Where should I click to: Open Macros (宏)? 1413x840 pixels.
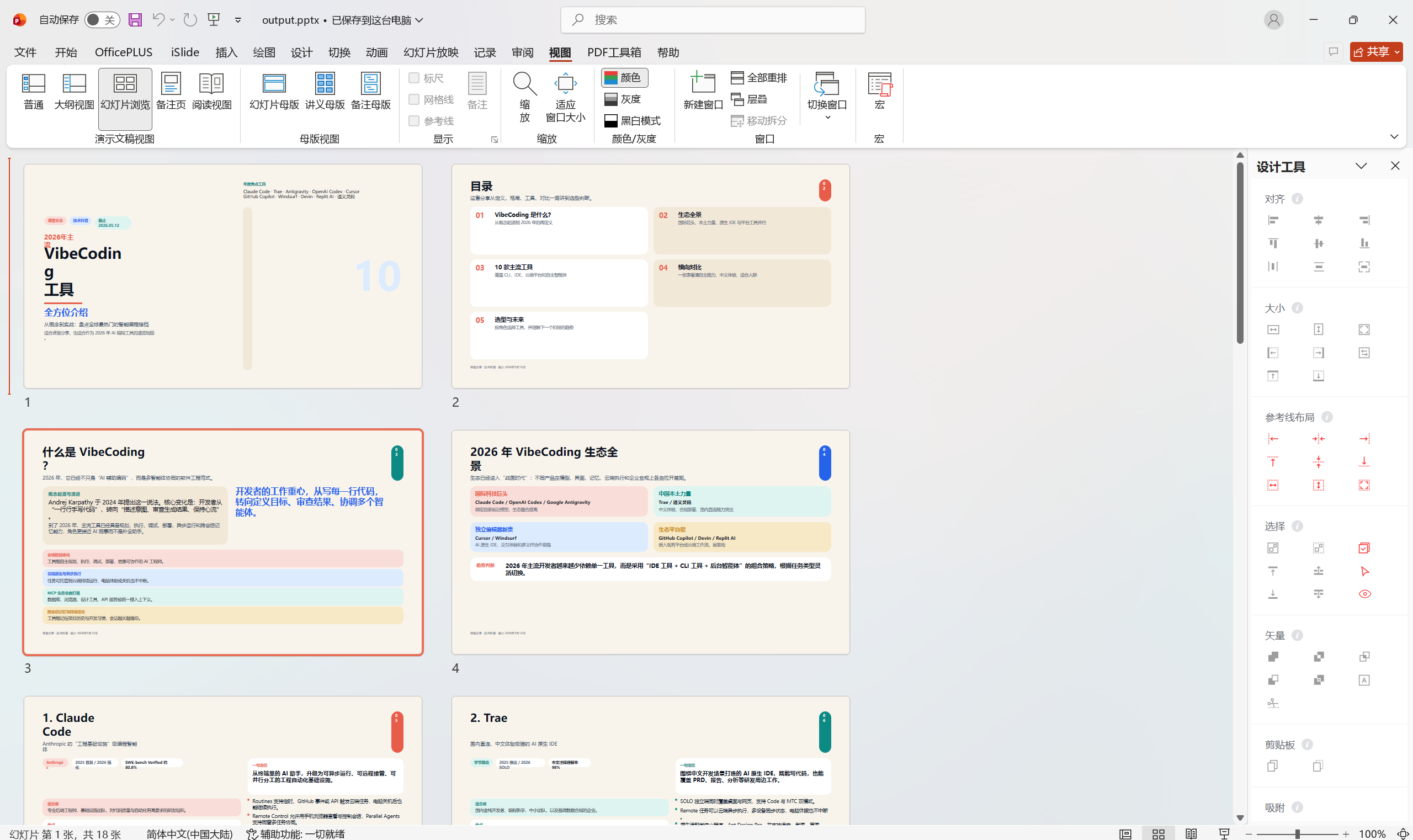879,92
